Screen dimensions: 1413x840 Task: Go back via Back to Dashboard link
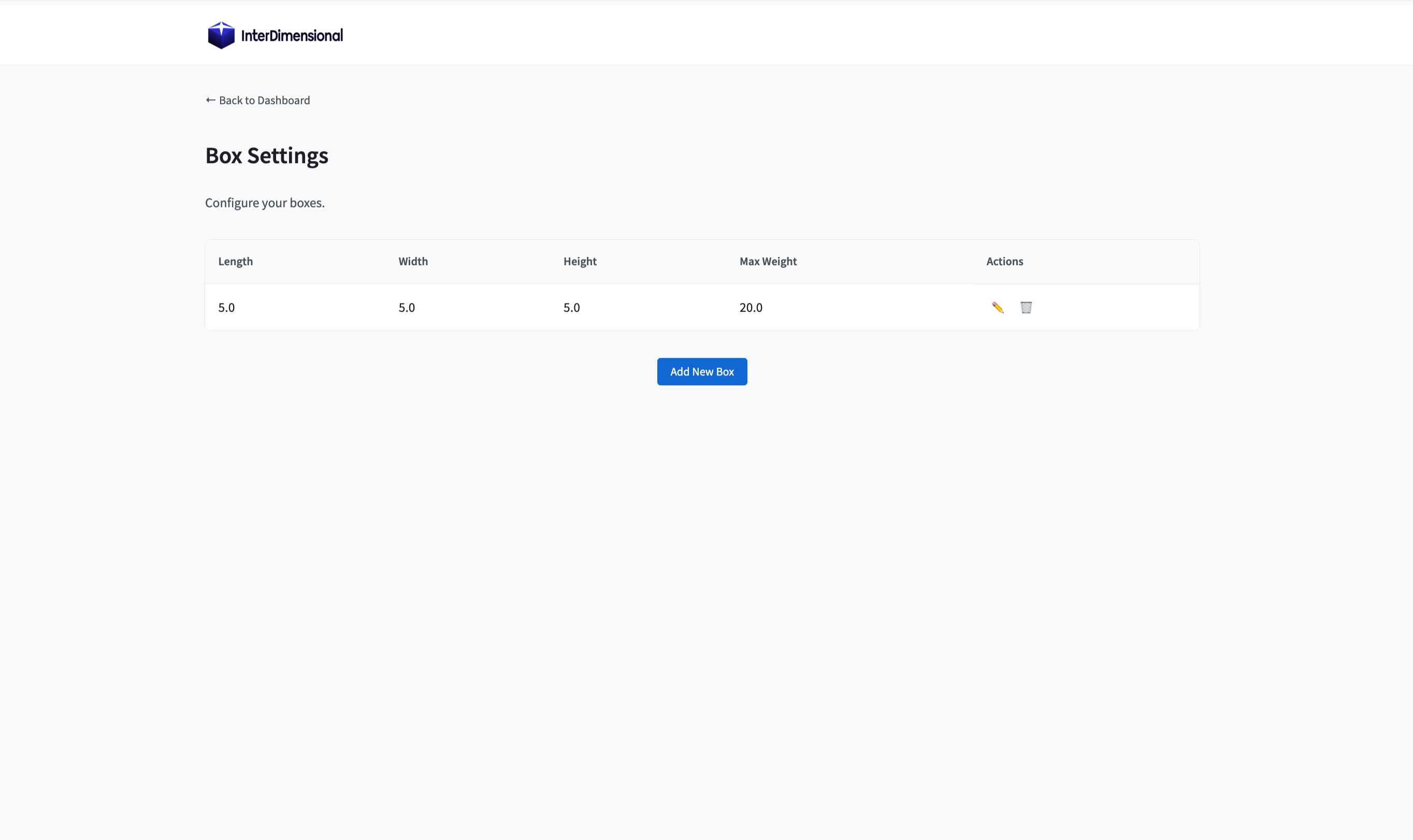257,100
